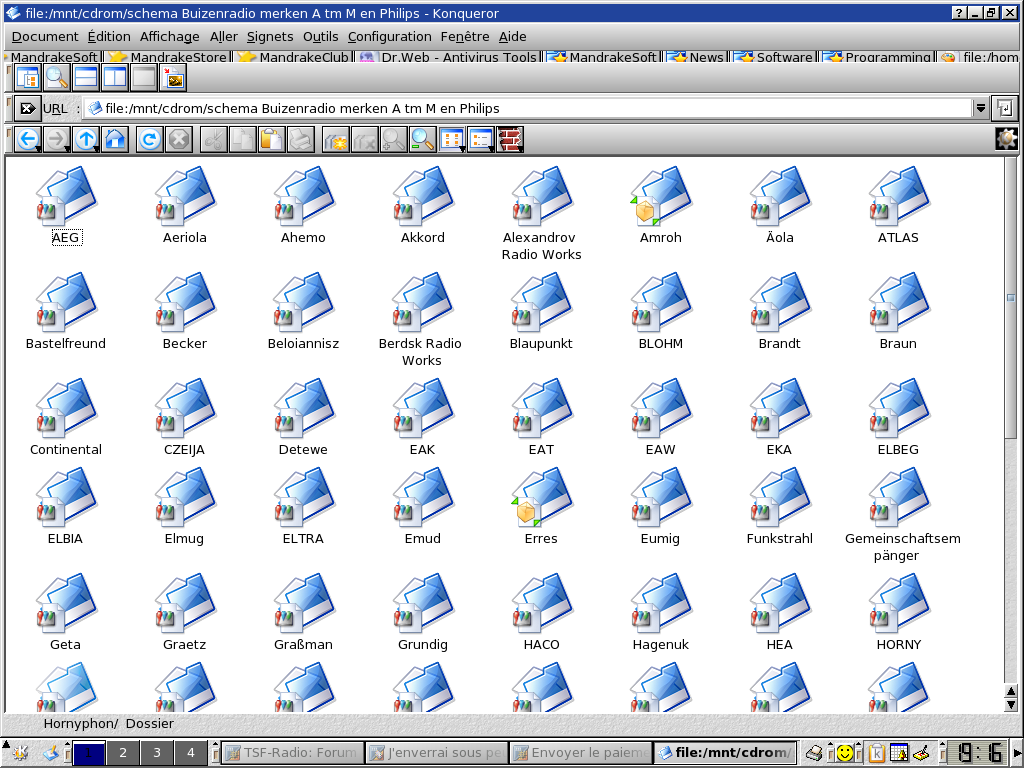The height and width of the screenshot is (768, 1024).
Task: Open the Affichage menu
Action: [x=170, y=37]
